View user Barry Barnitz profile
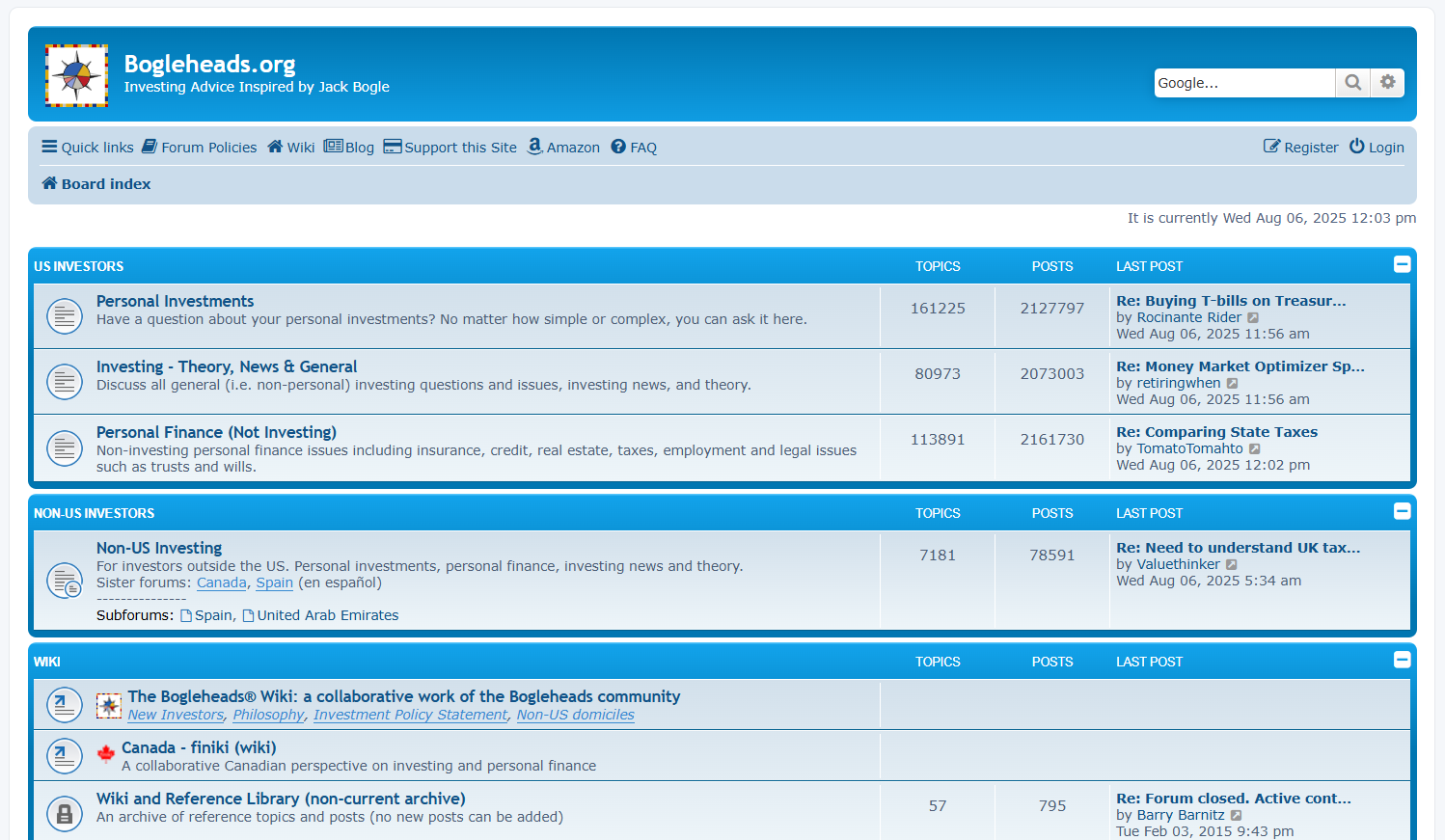 click(x=1181, y=815)
